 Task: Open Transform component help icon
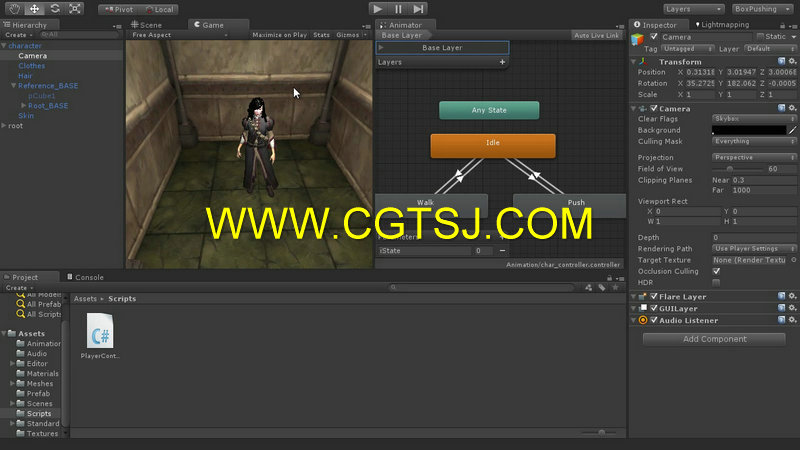[x=782, y=62]
